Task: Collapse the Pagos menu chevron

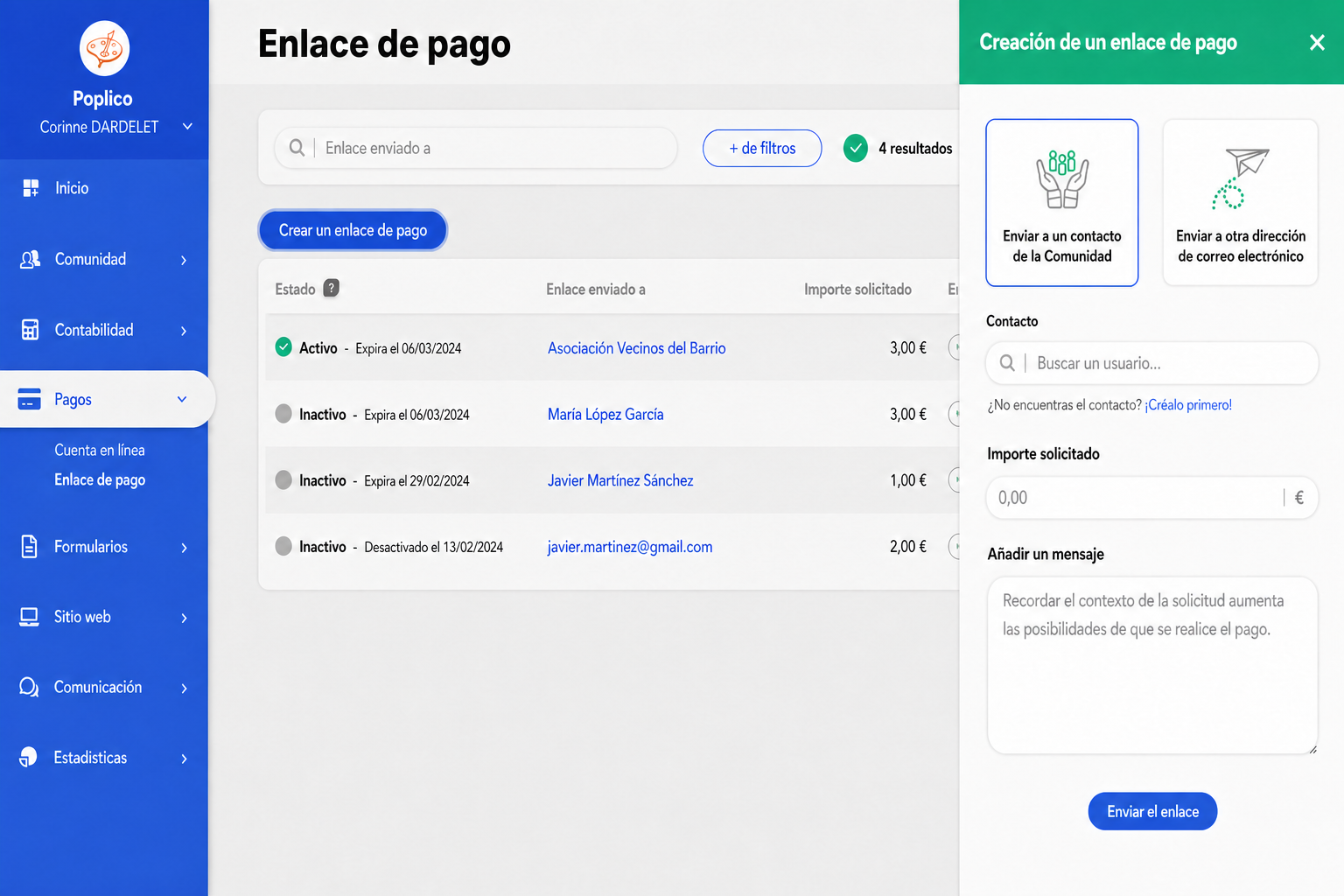Action: (182, 399)
